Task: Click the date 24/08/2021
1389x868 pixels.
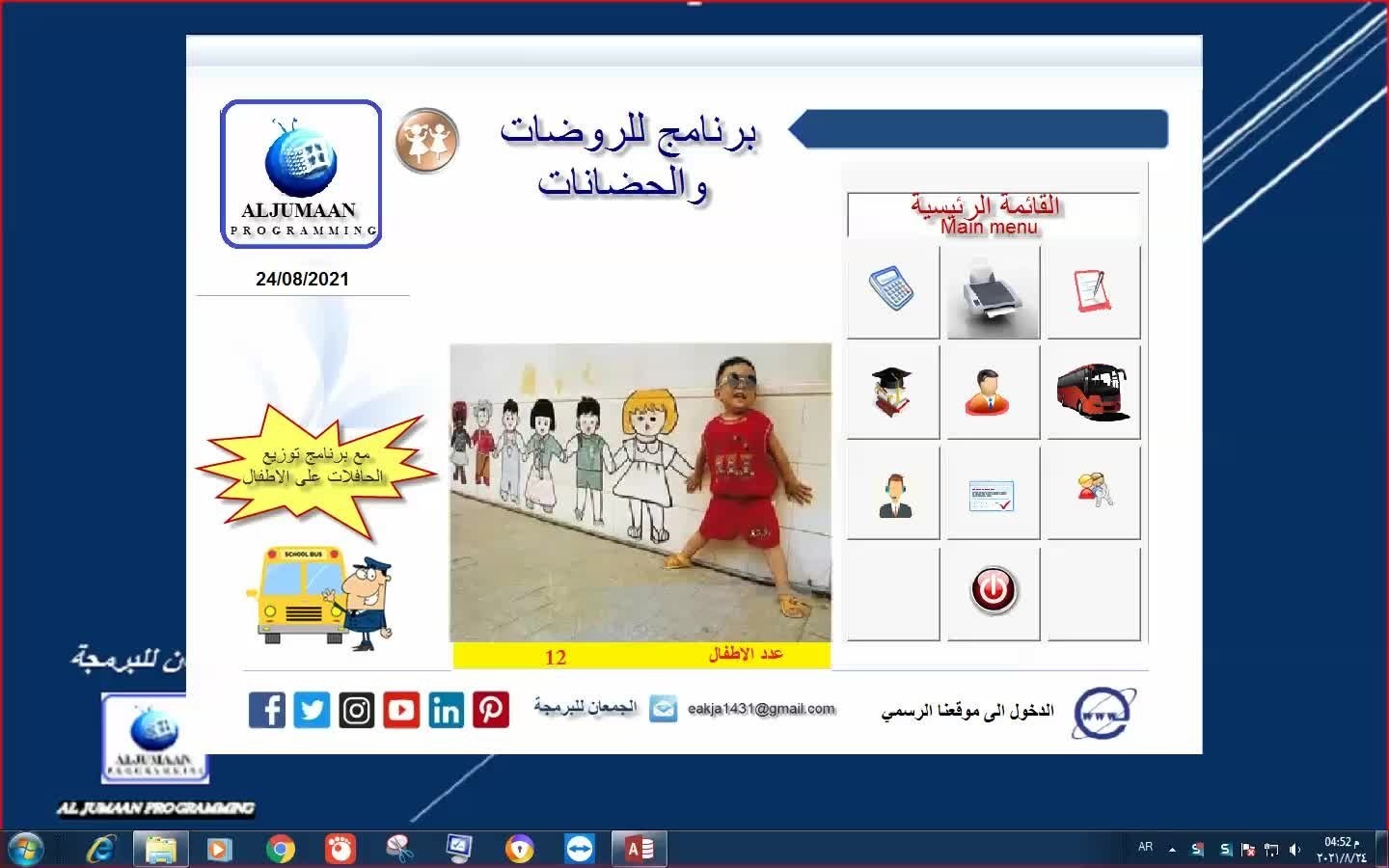Action: 302,279
